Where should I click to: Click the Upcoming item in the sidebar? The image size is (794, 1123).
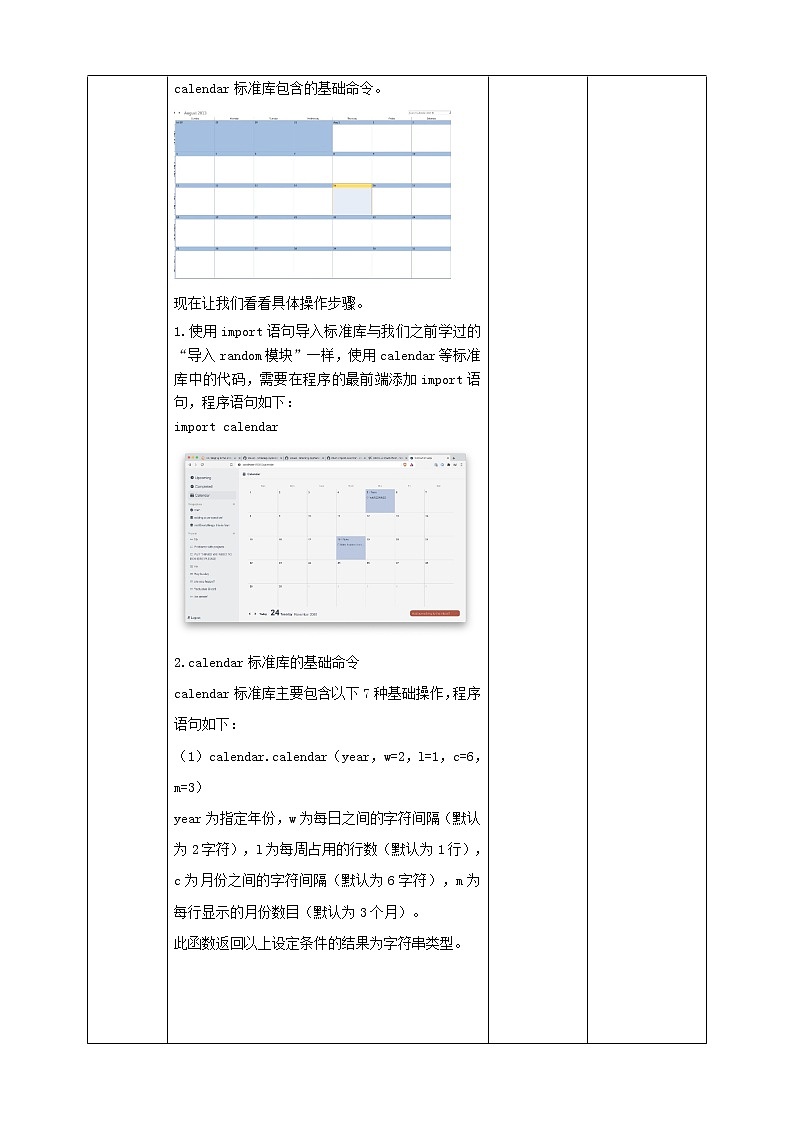[x=203, y=478]
